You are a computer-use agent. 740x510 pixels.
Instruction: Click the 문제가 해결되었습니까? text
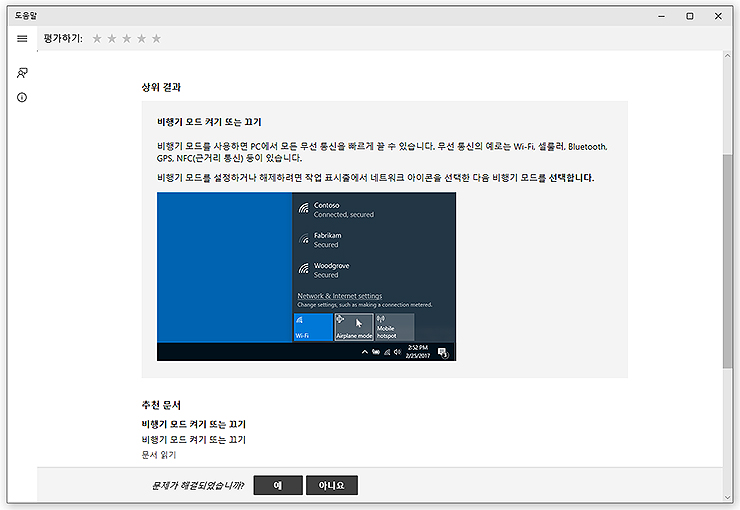[198, 485]
